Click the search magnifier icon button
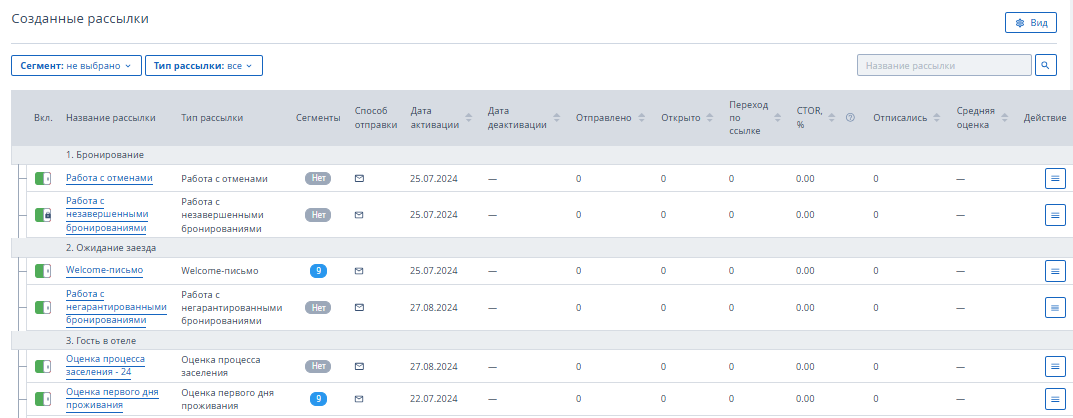1073x418 pixels. [x=1046, y=66]
